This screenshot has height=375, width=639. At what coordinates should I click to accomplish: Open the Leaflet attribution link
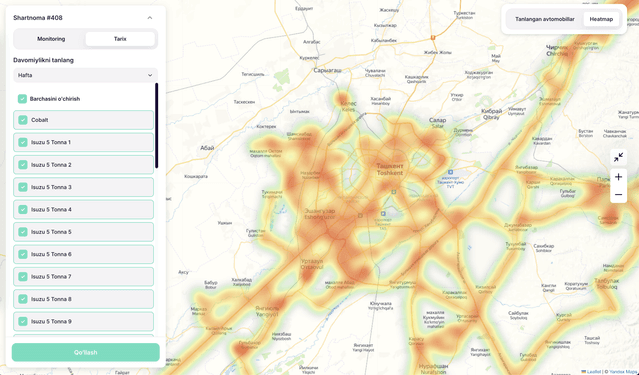pyautogui.click(x=591, y=372)
